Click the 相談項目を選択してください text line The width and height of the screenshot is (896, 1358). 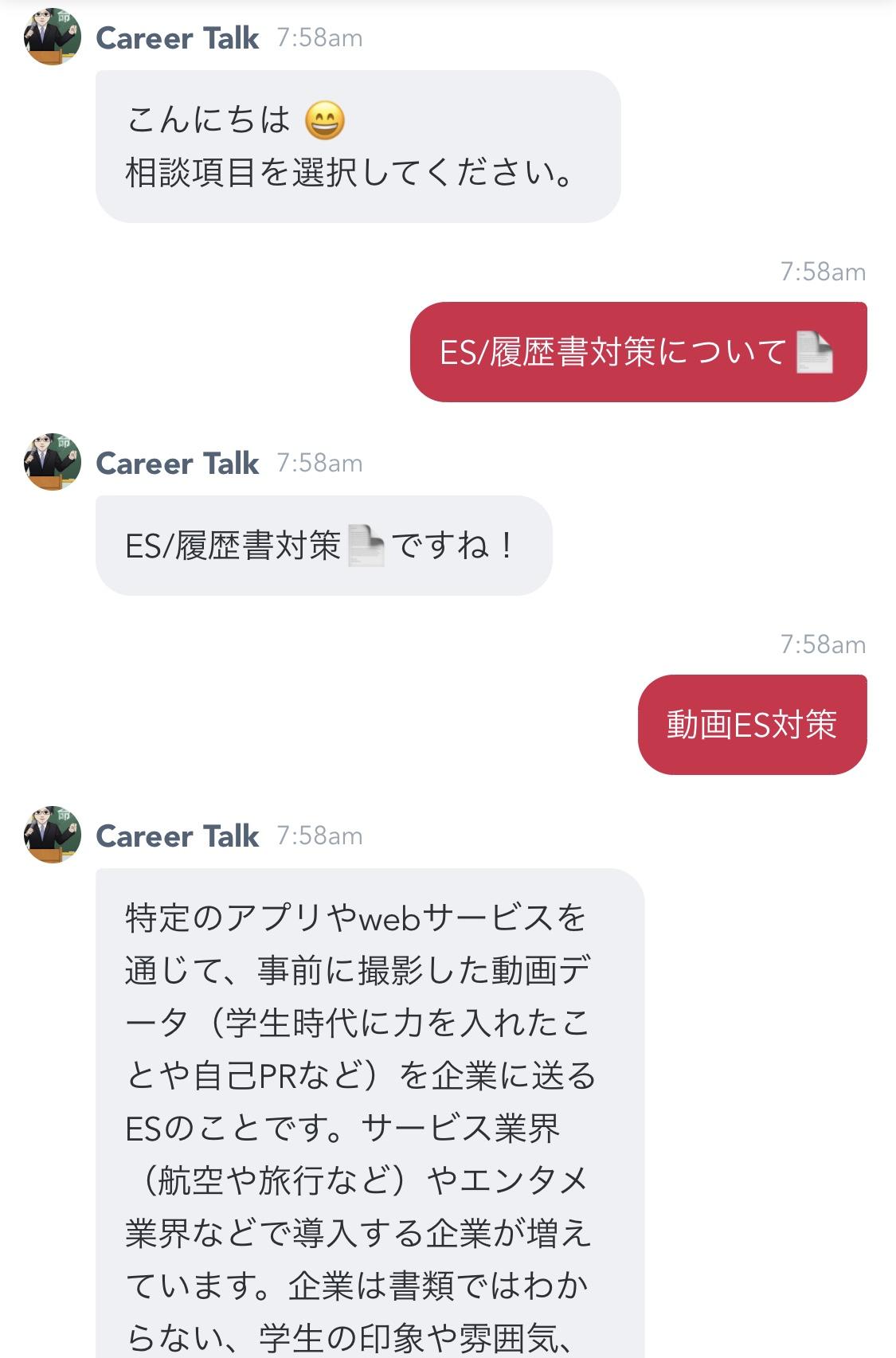coord(350,172)
